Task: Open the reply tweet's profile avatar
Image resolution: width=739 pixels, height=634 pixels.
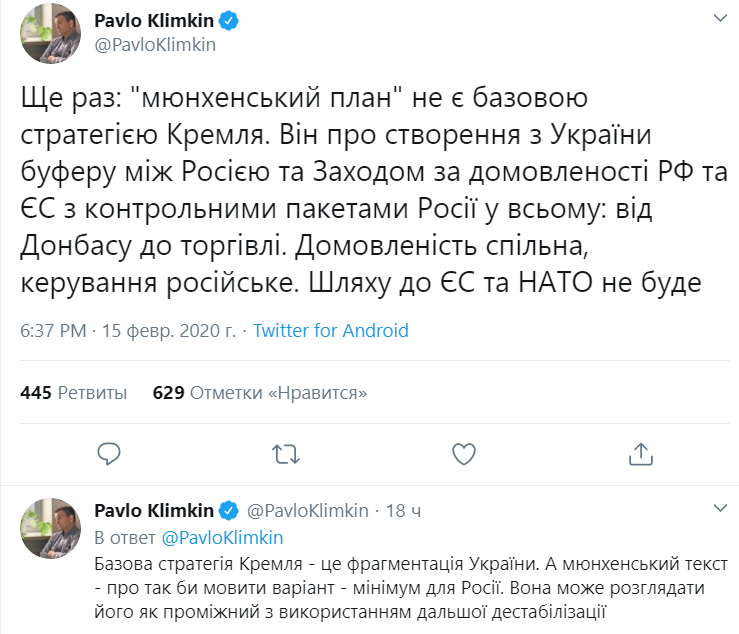Action: pyautogui.click(x=51, y=528)
